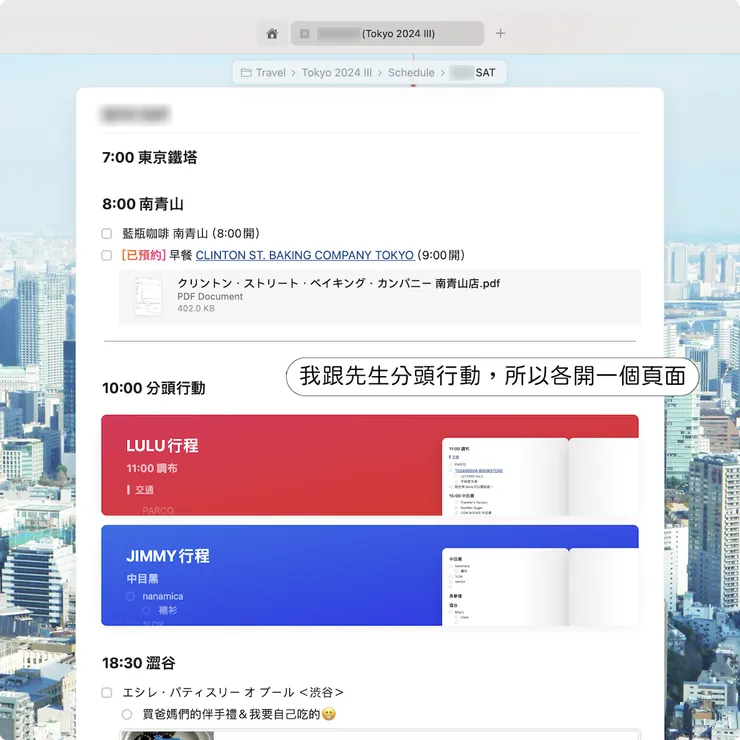Switch to the (Tokyo 2024 III) tab
Screen dimensions: 740x740
(x=387, y=34)
